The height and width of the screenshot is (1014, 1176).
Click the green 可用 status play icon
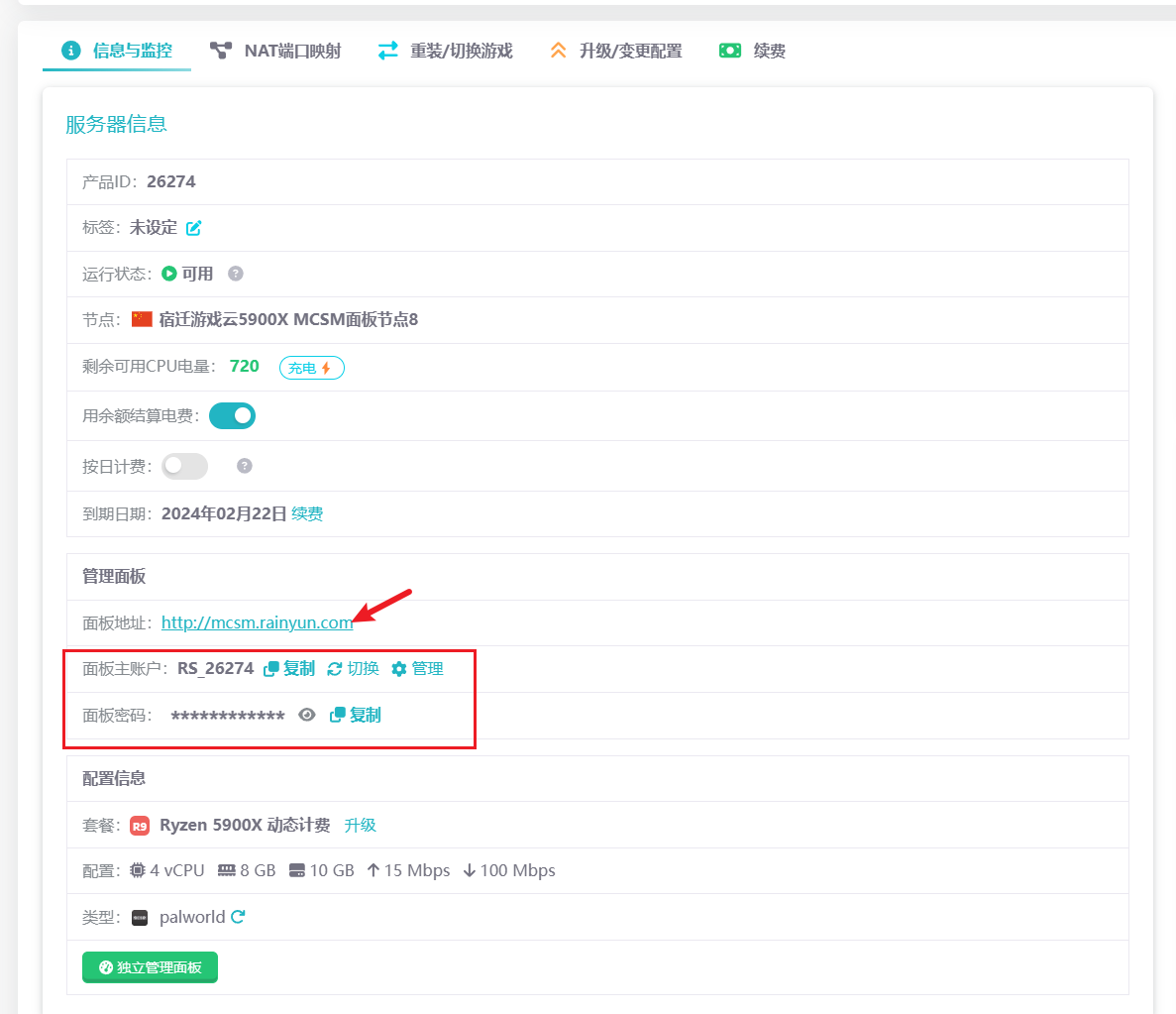[x=169, y=274]
